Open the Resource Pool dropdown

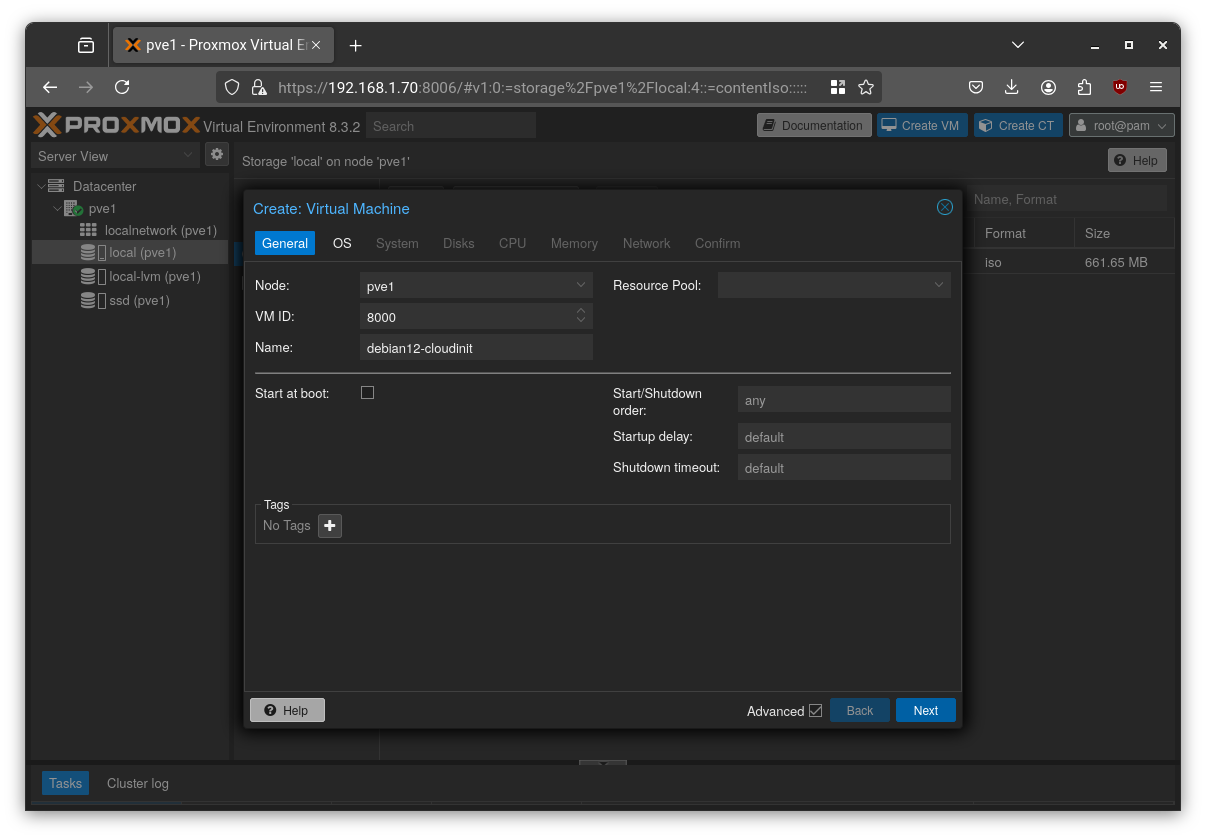(938, 285)
